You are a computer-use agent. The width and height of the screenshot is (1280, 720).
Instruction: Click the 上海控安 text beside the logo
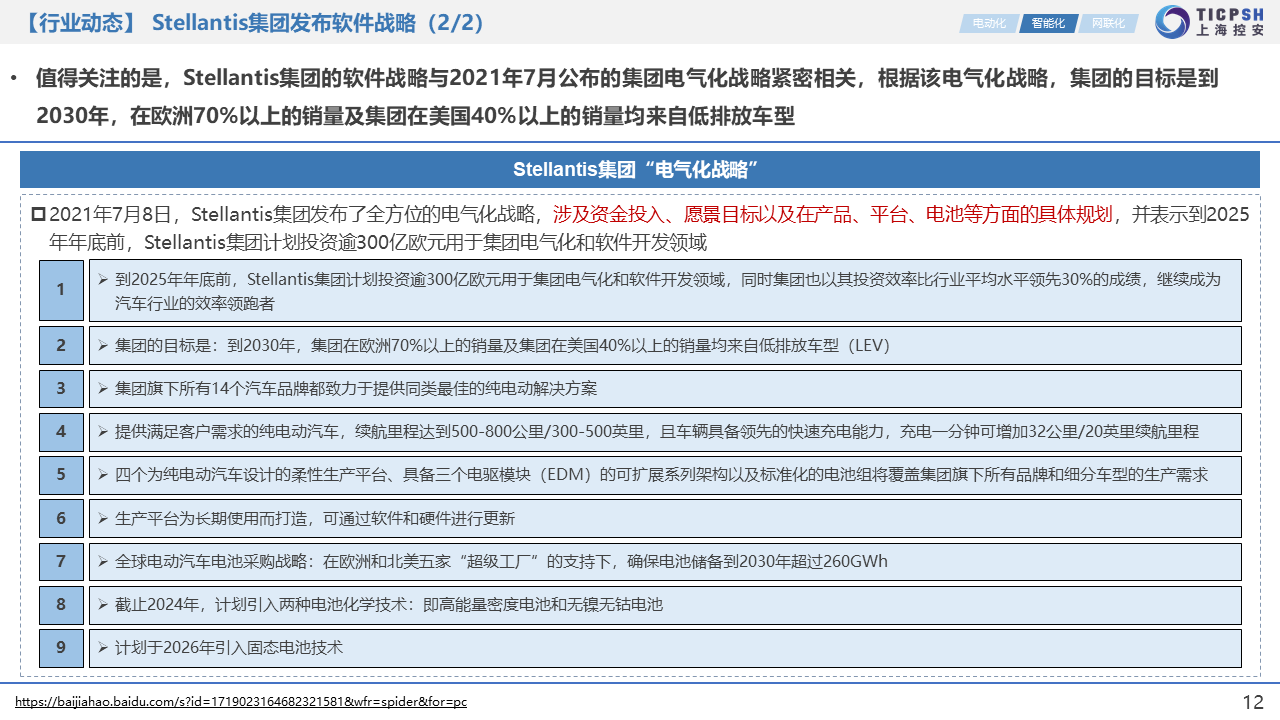[x=1230, y=31]
